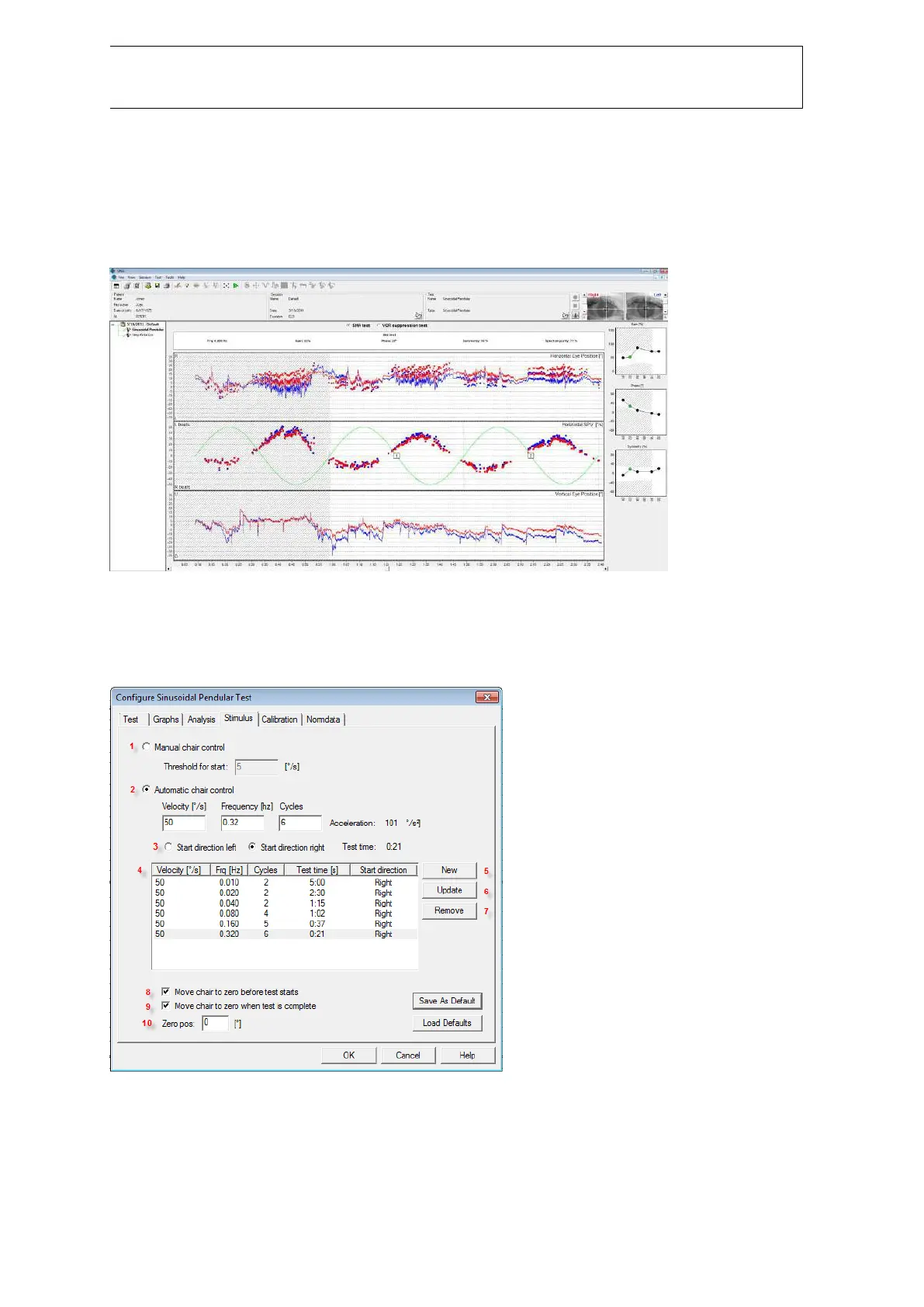Select Step Rotation in session tree
The height and width of the screenshot is (1307, 924).
142,335
